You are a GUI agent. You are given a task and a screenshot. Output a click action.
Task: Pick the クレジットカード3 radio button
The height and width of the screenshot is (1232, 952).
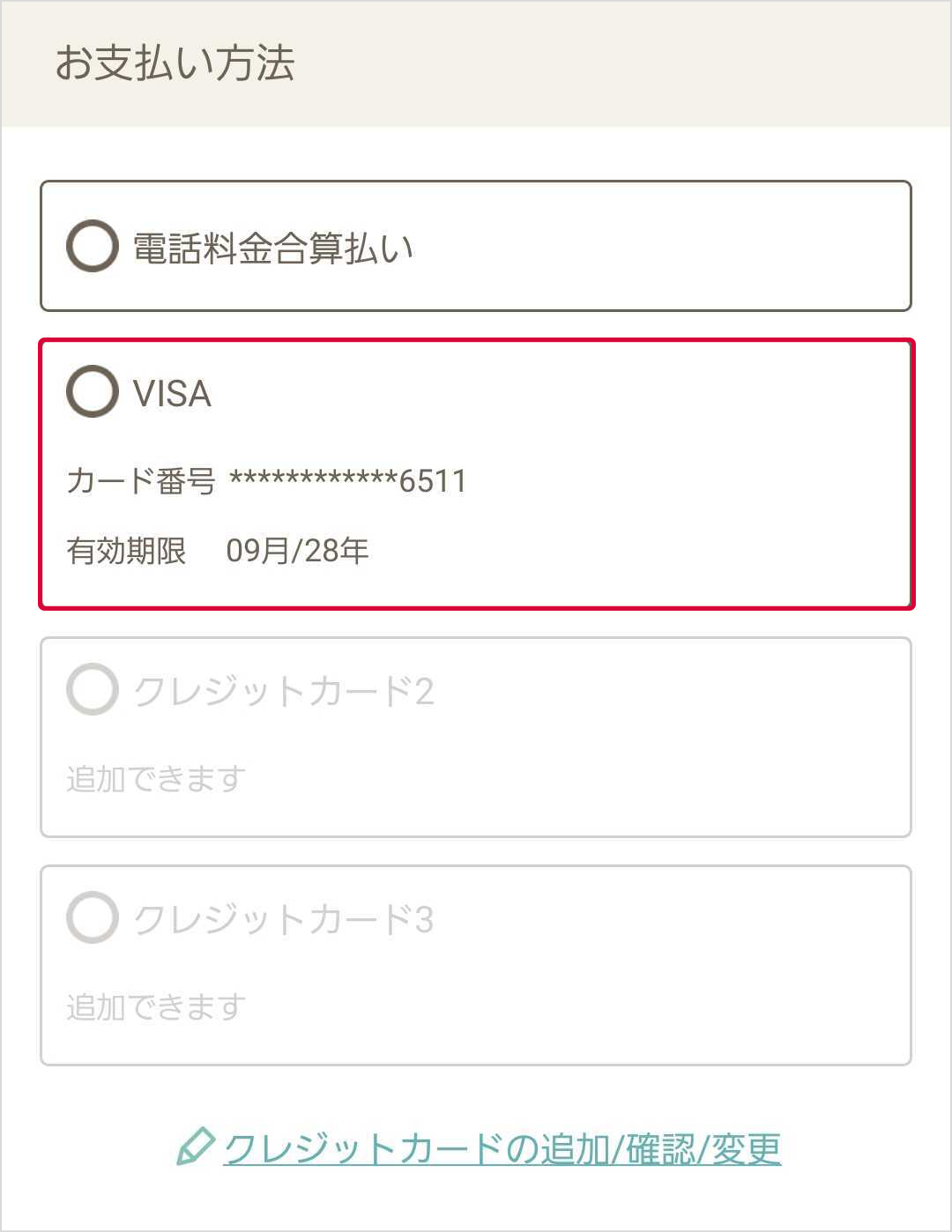pyautogui.click(x=93, y=917)
